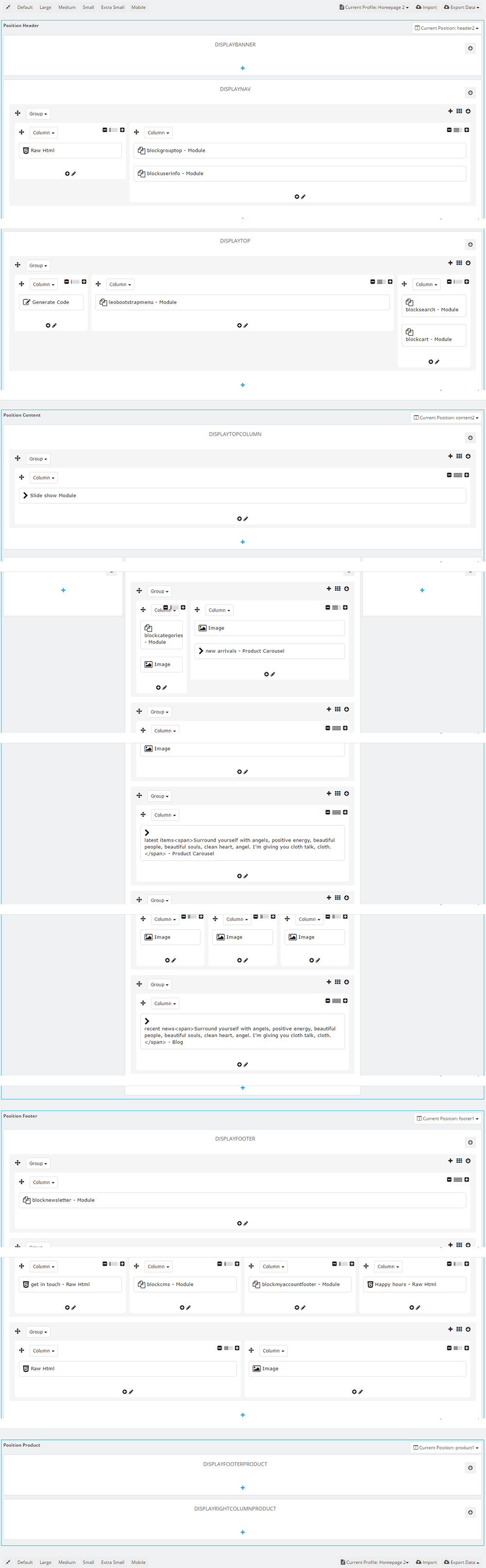This screenshot has width=486, height=1568.
Task: Click the minus width icon in leobootstrapmenu column
Action: pyautogui.click(x=373, y=282)
